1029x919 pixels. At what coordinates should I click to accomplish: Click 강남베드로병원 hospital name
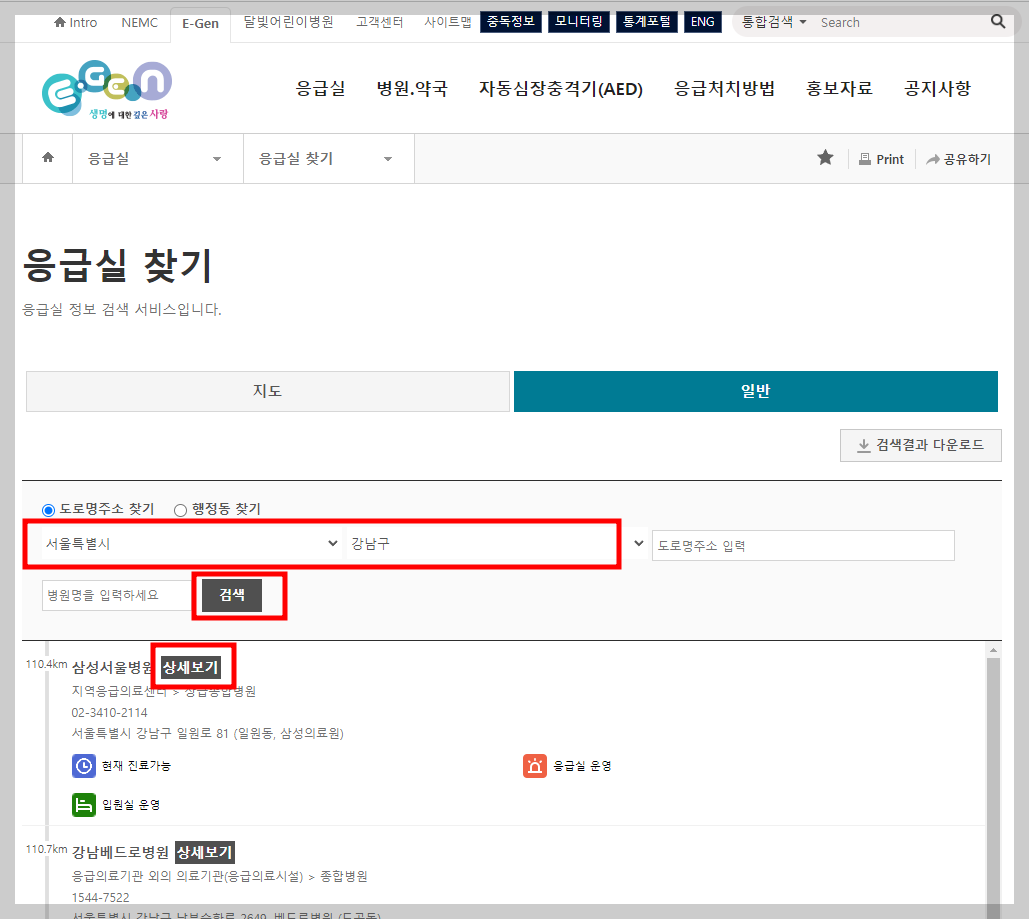pos(120,853)
